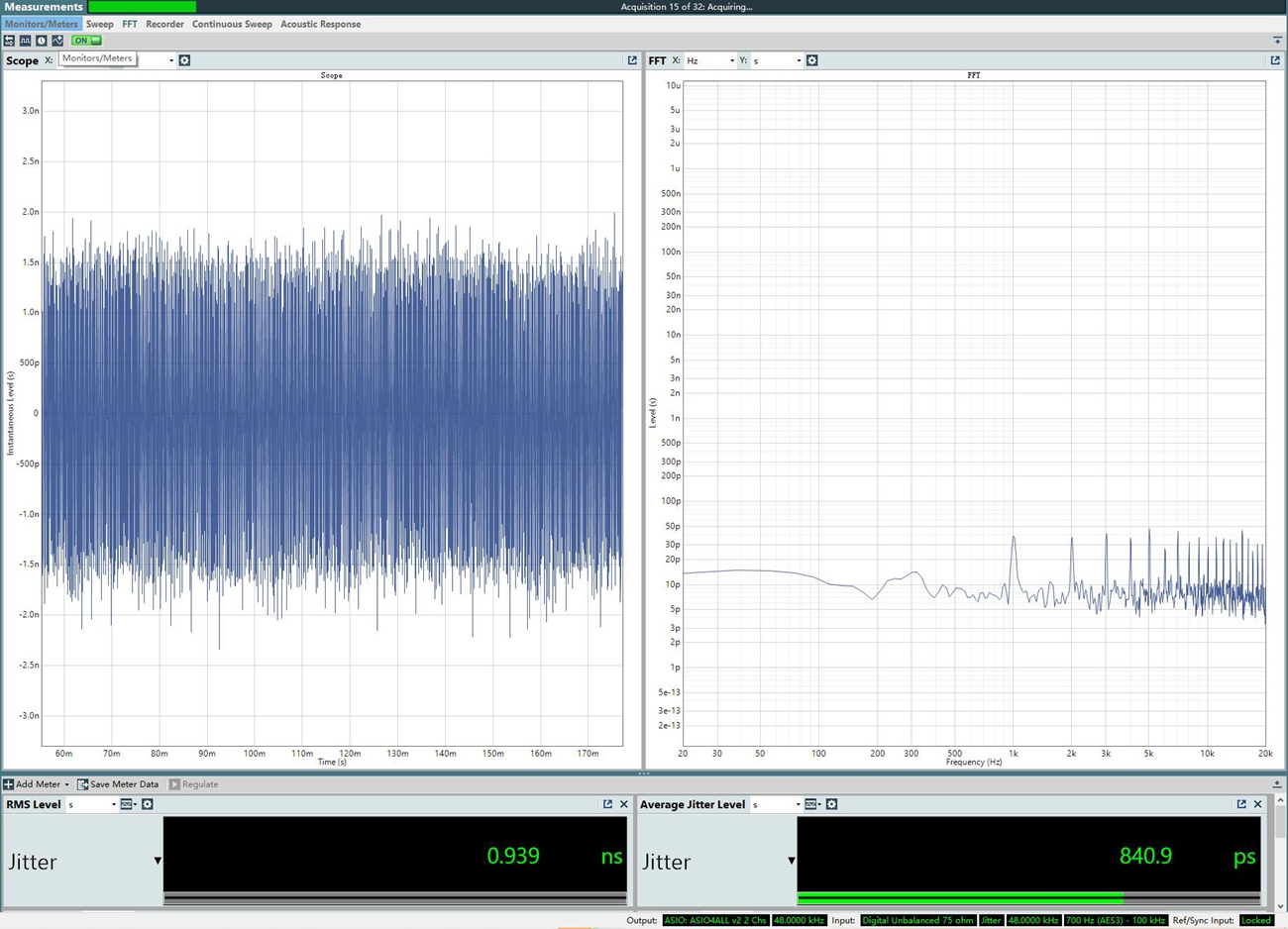Click the clock icon in the toolbar
The image size is (1288, 929).
pyautogui.click(x=41, y=41)
